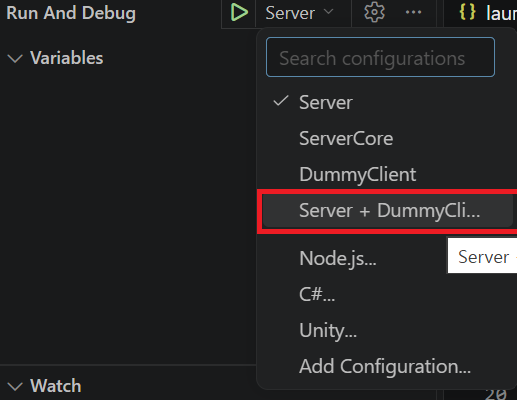The image size is (517, 400).
Task: Click the curly braces launch file icon
Action: 467,12
